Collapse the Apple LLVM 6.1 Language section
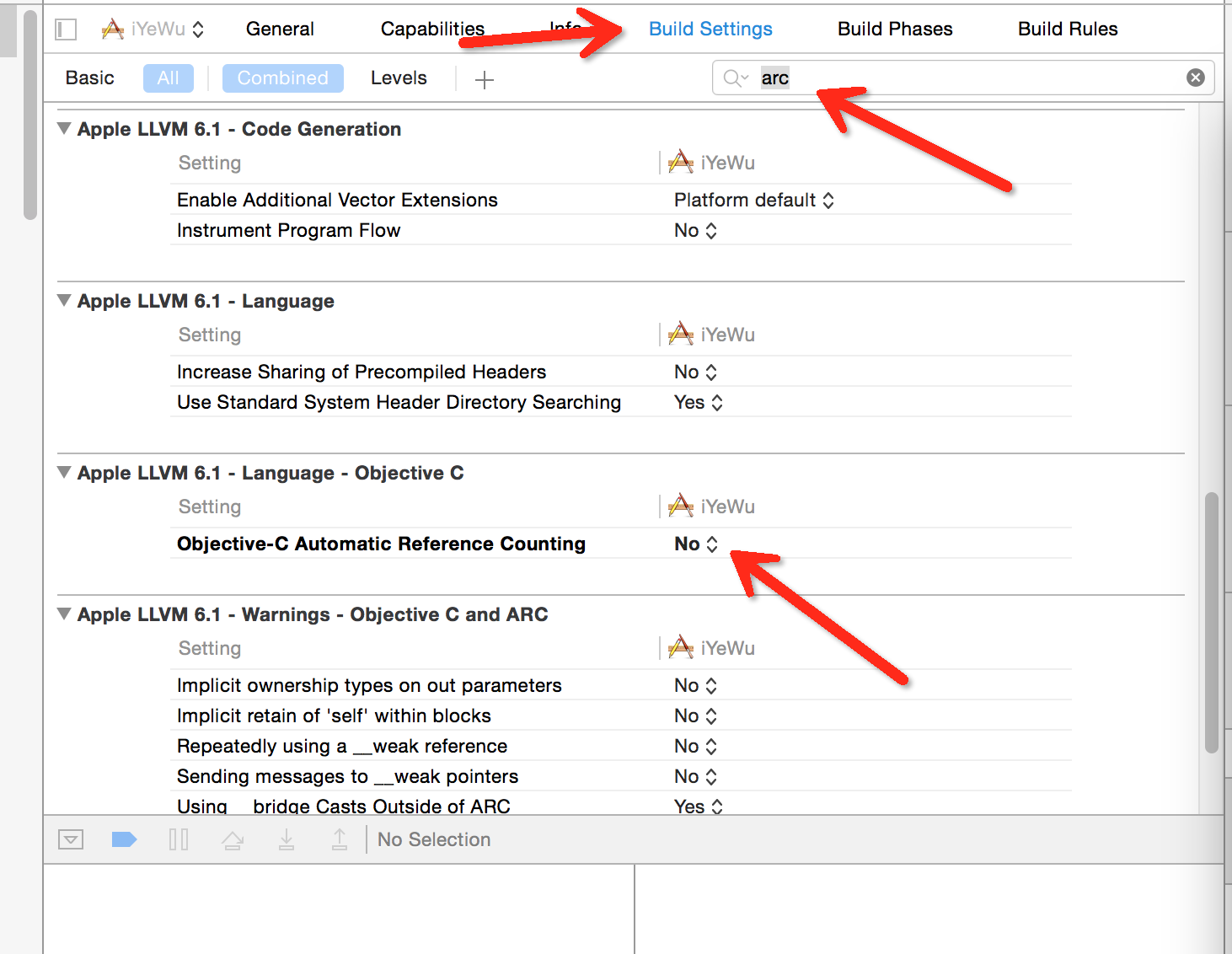This screenshot has width=1232, height=954. [64, 301]
